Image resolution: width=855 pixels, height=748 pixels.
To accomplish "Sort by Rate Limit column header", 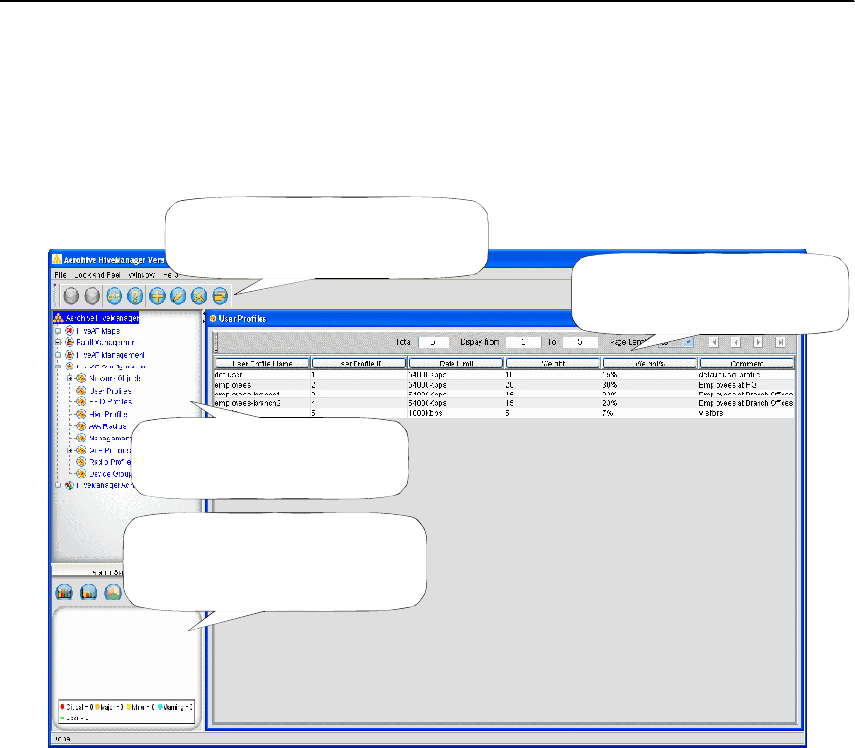I will pyautogui.click(x=456, y=363).
